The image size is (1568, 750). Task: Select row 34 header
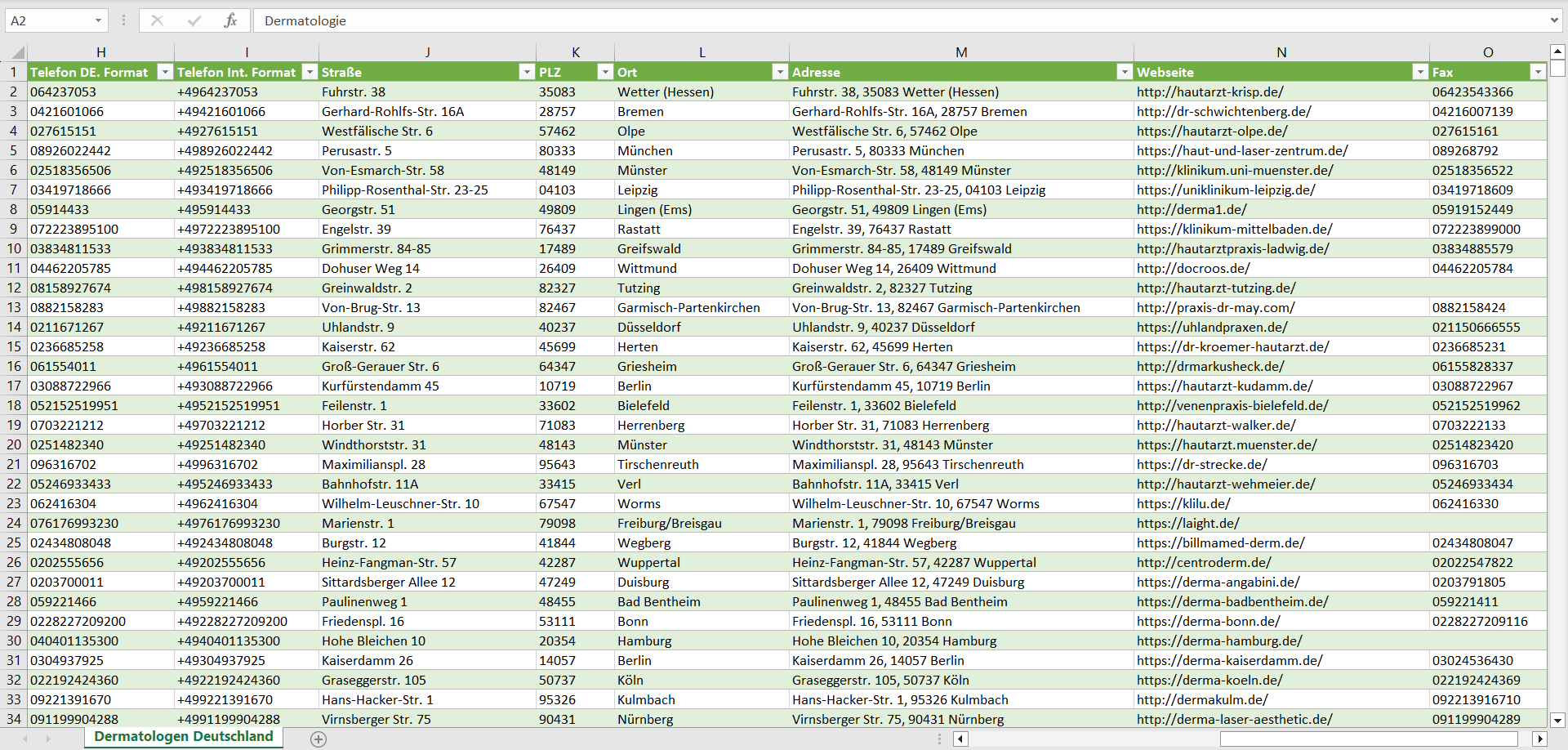[x=14, y=719]
